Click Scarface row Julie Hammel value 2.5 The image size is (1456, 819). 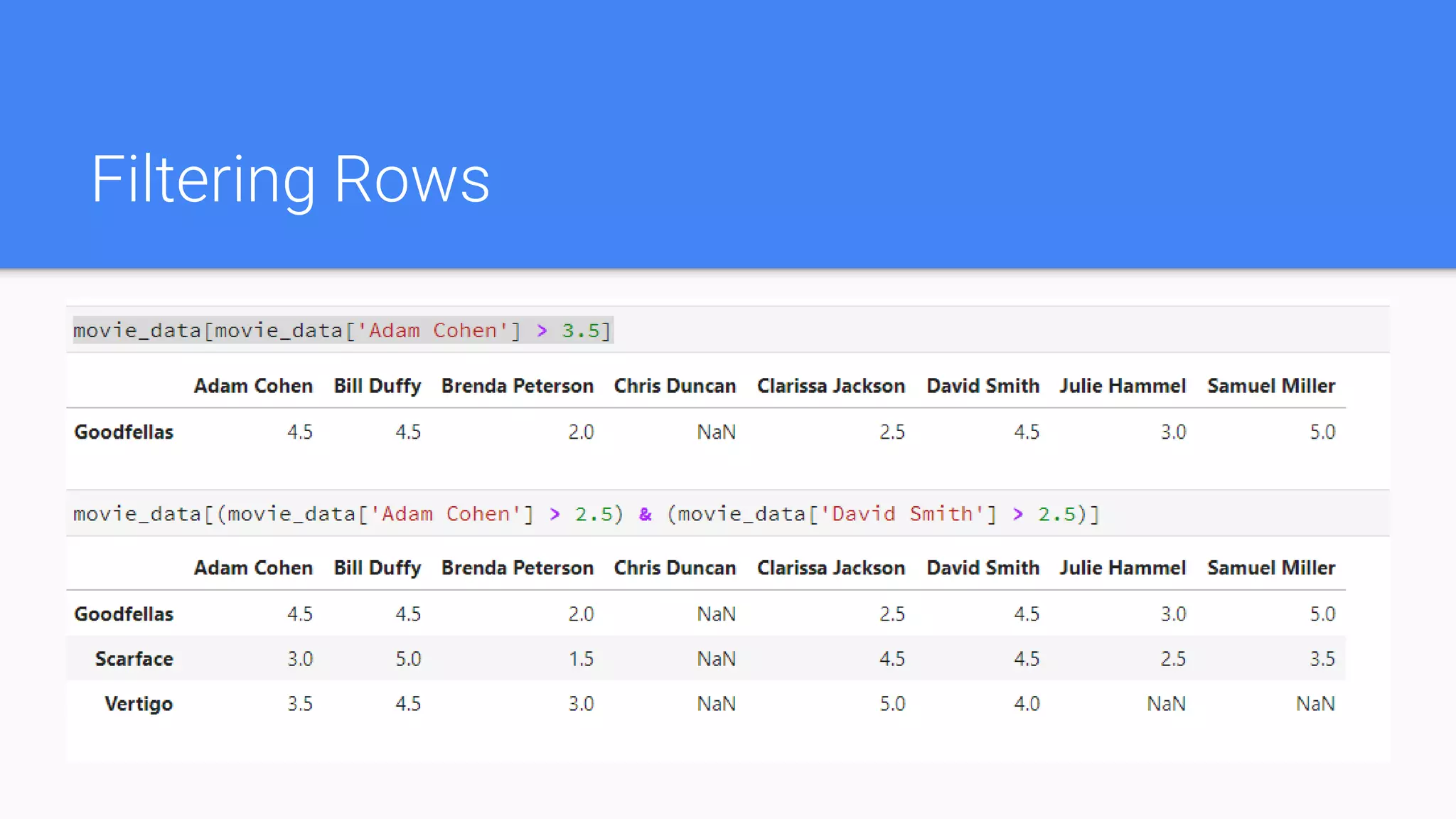(1173, 659)
